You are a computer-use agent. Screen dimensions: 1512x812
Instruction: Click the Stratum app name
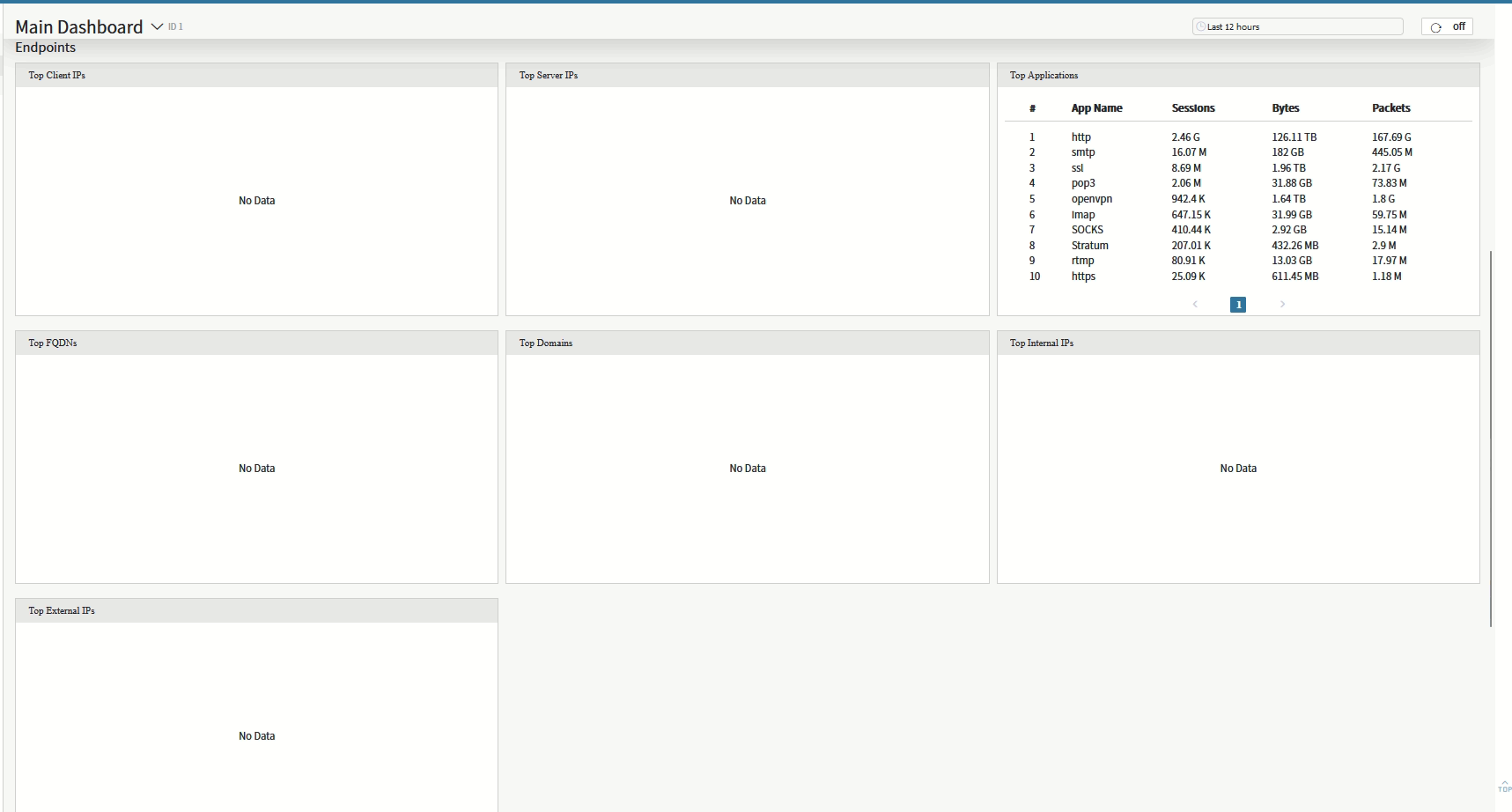1089,246
